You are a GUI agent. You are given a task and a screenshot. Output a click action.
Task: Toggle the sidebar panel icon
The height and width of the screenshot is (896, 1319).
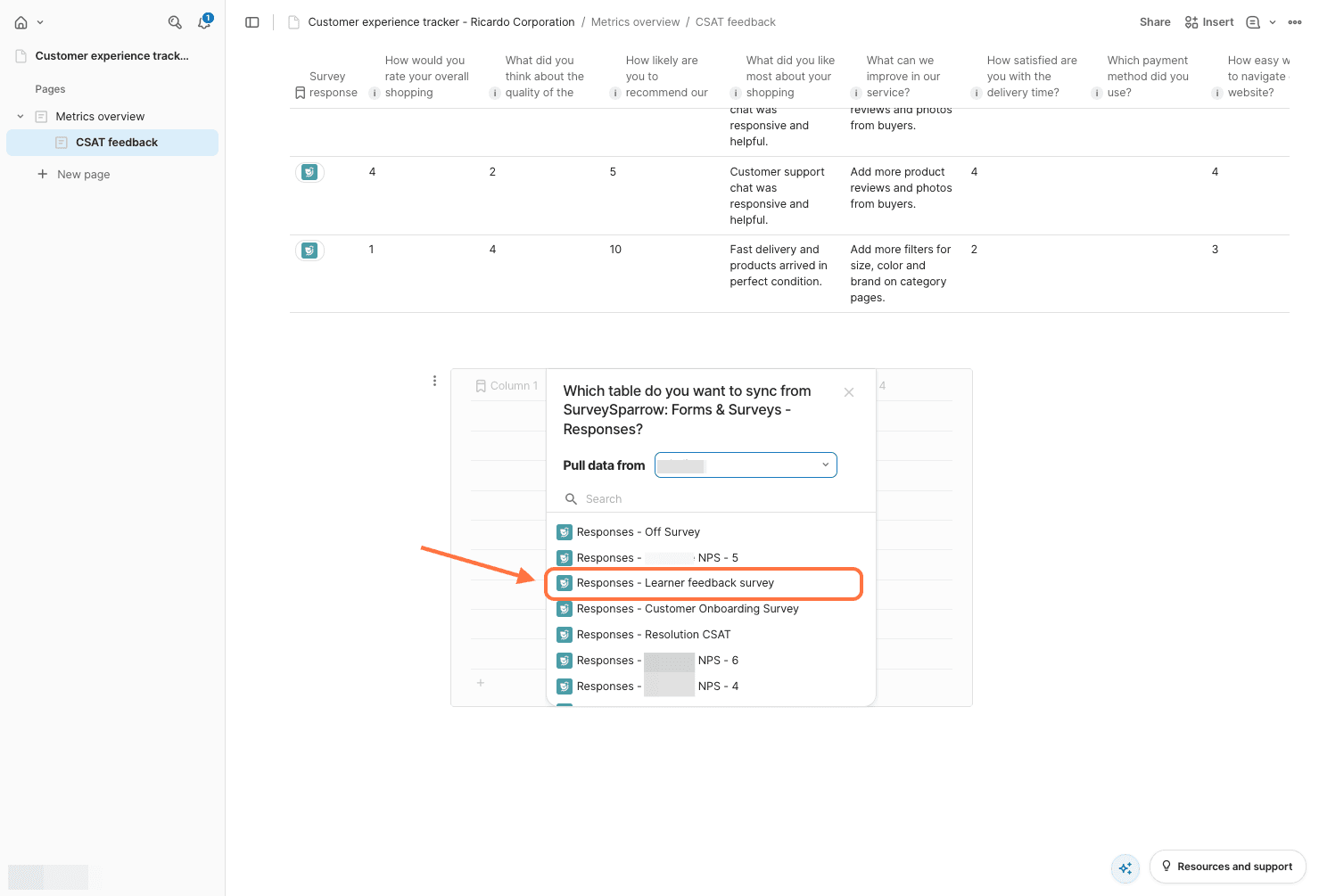[x=252, y=22]
